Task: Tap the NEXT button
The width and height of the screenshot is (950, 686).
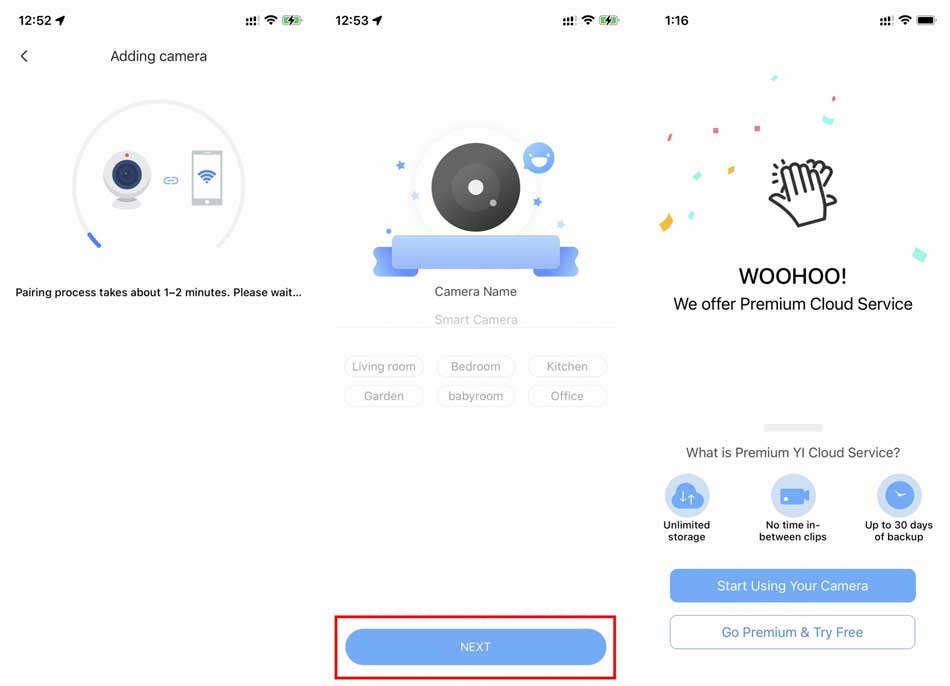Action: [476, 647]
